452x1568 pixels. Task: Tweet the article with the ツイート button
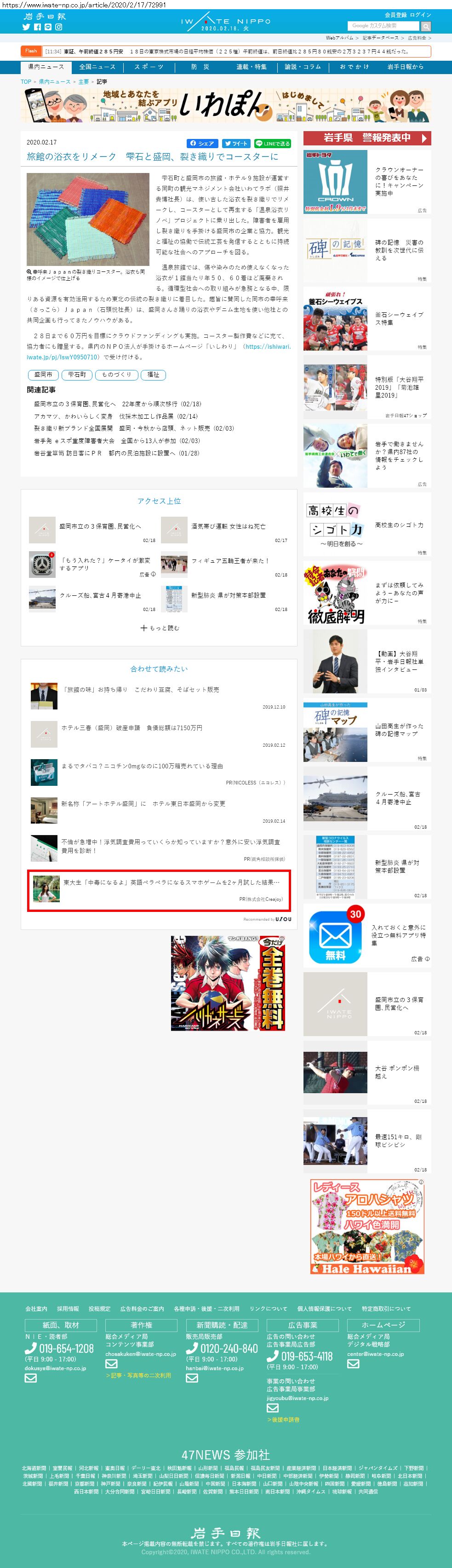click(x=236, y=144)
